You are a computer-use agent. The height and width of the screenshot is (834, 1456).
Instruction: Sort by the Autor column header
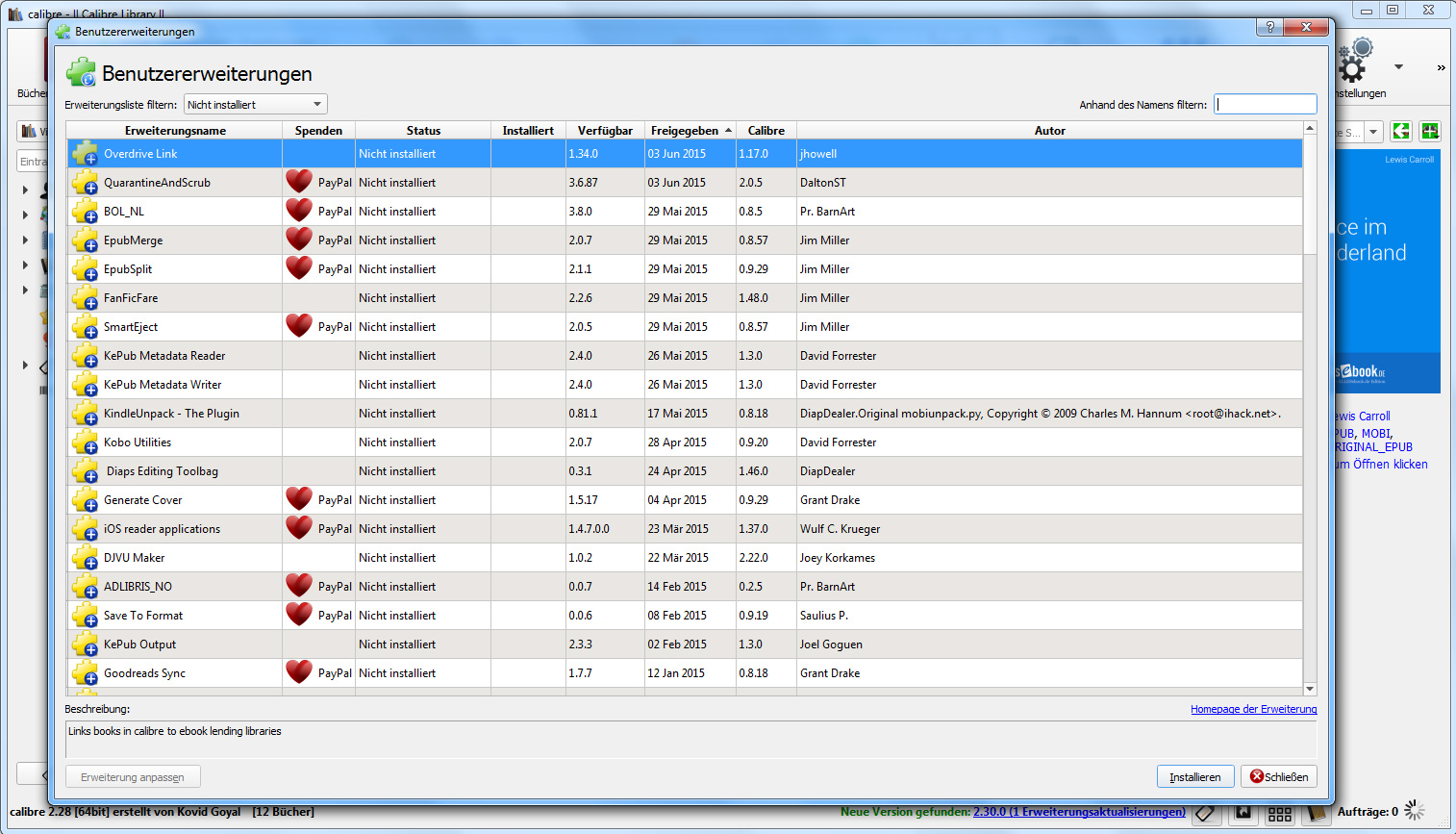1050,131
